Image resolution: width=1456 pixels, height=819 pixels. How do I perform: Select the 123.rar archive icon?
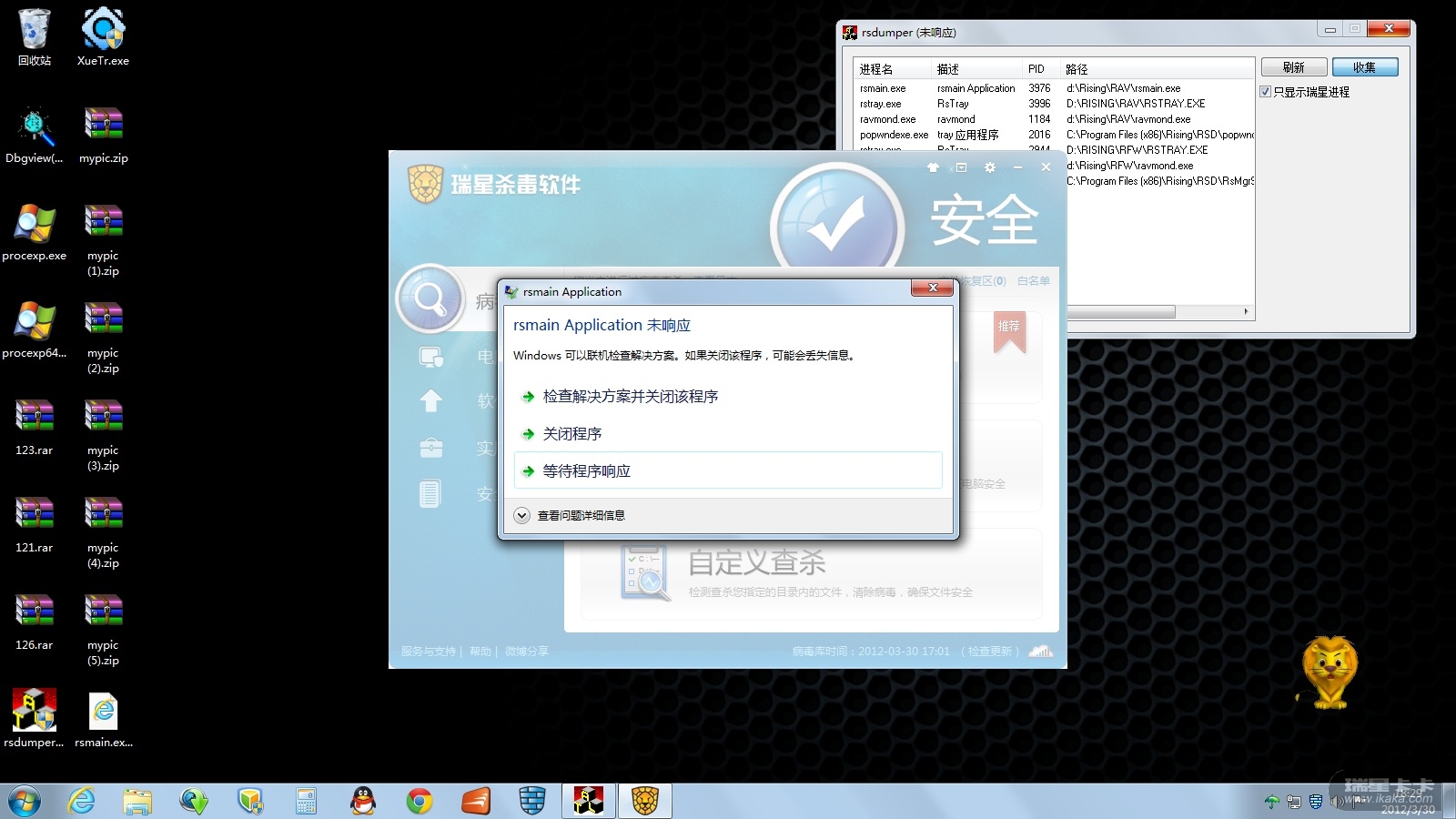tap(35, 428)
